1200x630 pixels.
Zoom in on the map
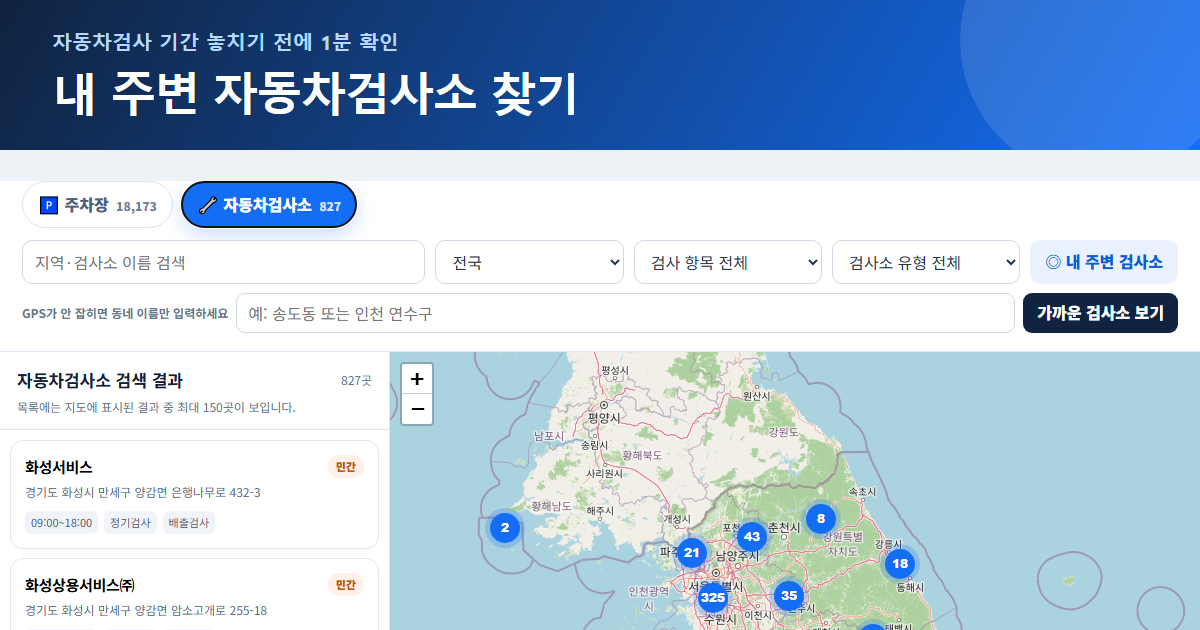(417, 379)
